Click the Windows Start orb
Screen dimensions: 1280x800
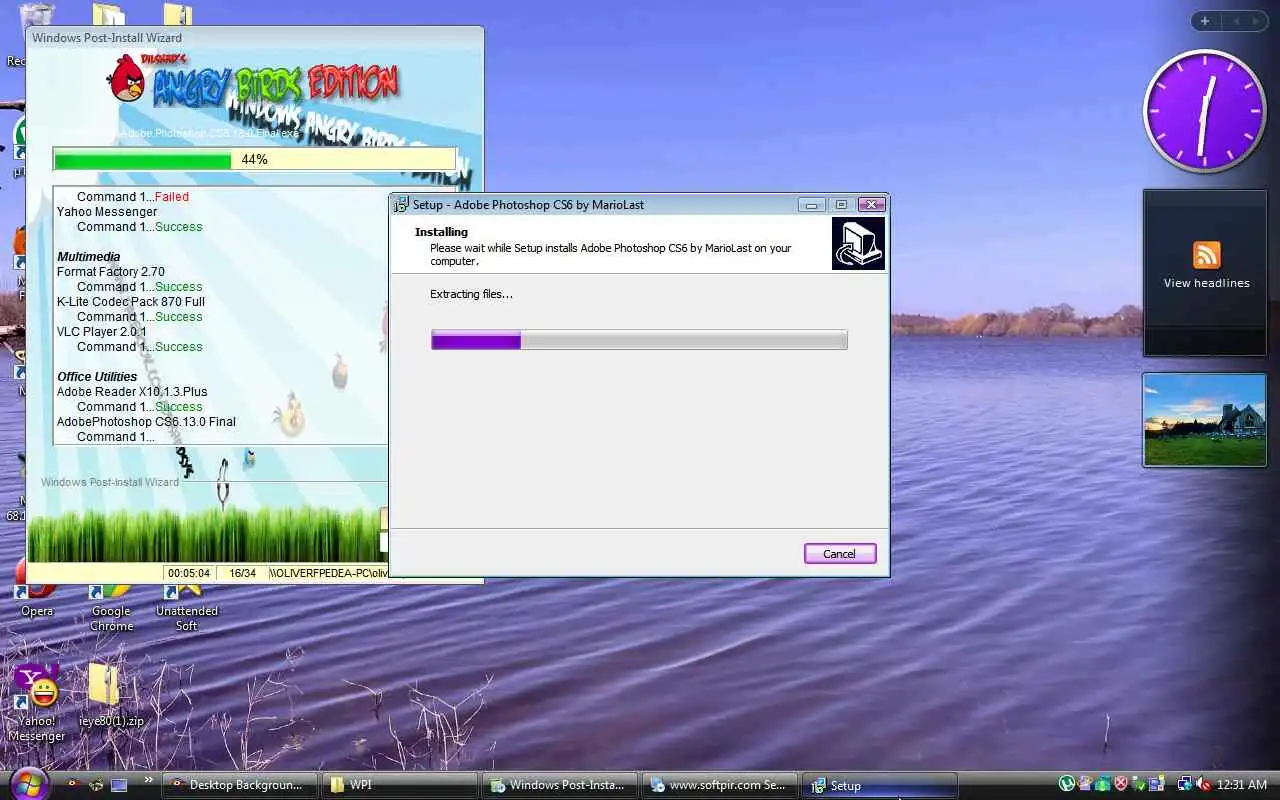coord(27,782)
